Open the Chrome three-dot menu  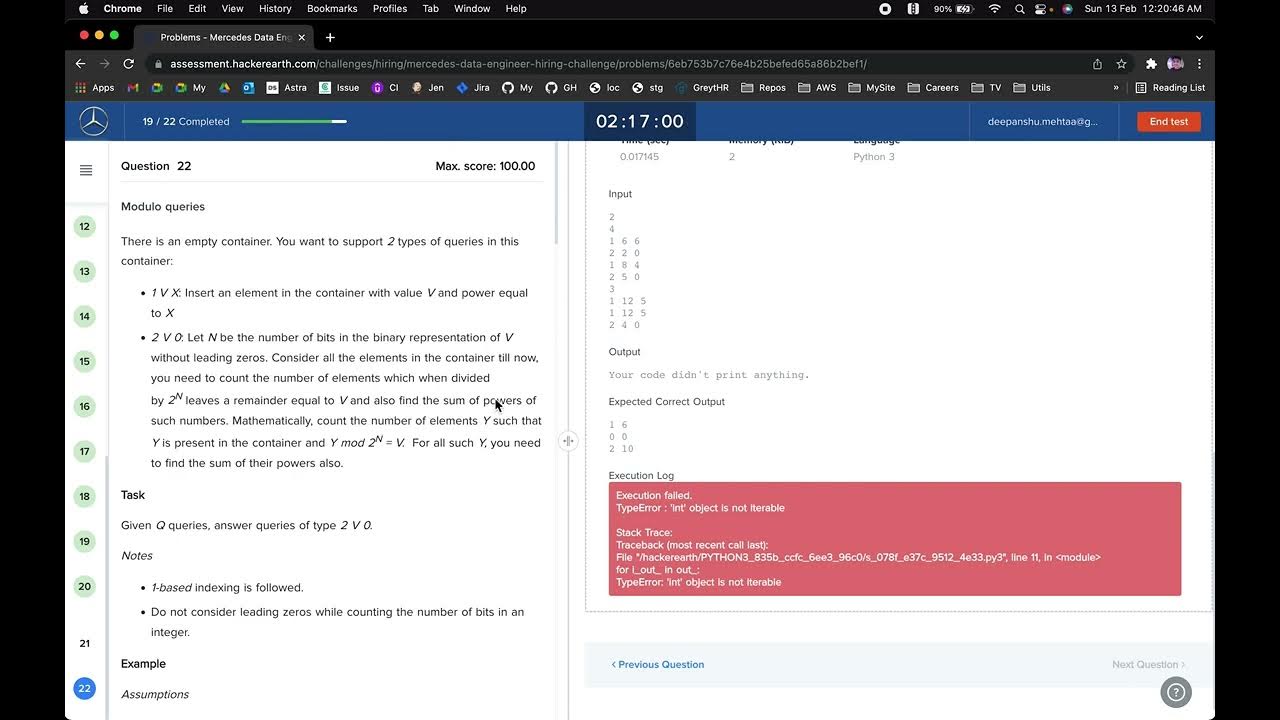click(x=1199, y=64)
